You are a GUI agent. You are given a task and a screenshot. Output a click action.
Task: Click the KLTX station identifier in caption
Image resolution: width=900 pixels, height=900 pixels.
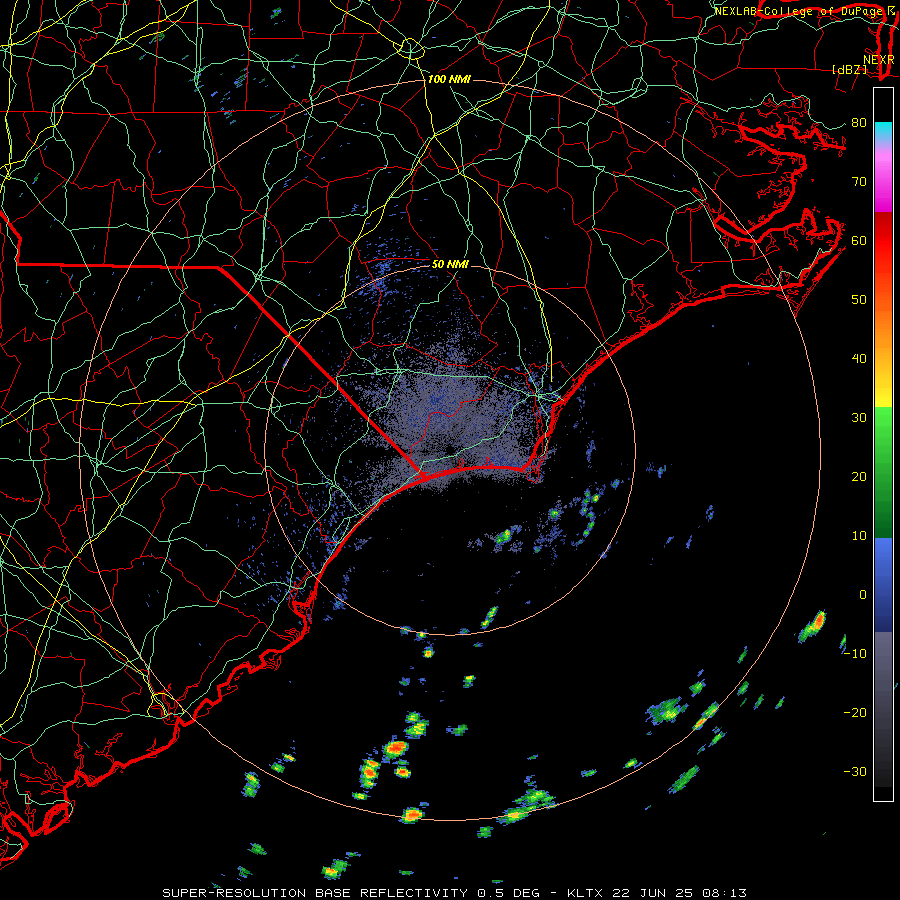(587, 893)
